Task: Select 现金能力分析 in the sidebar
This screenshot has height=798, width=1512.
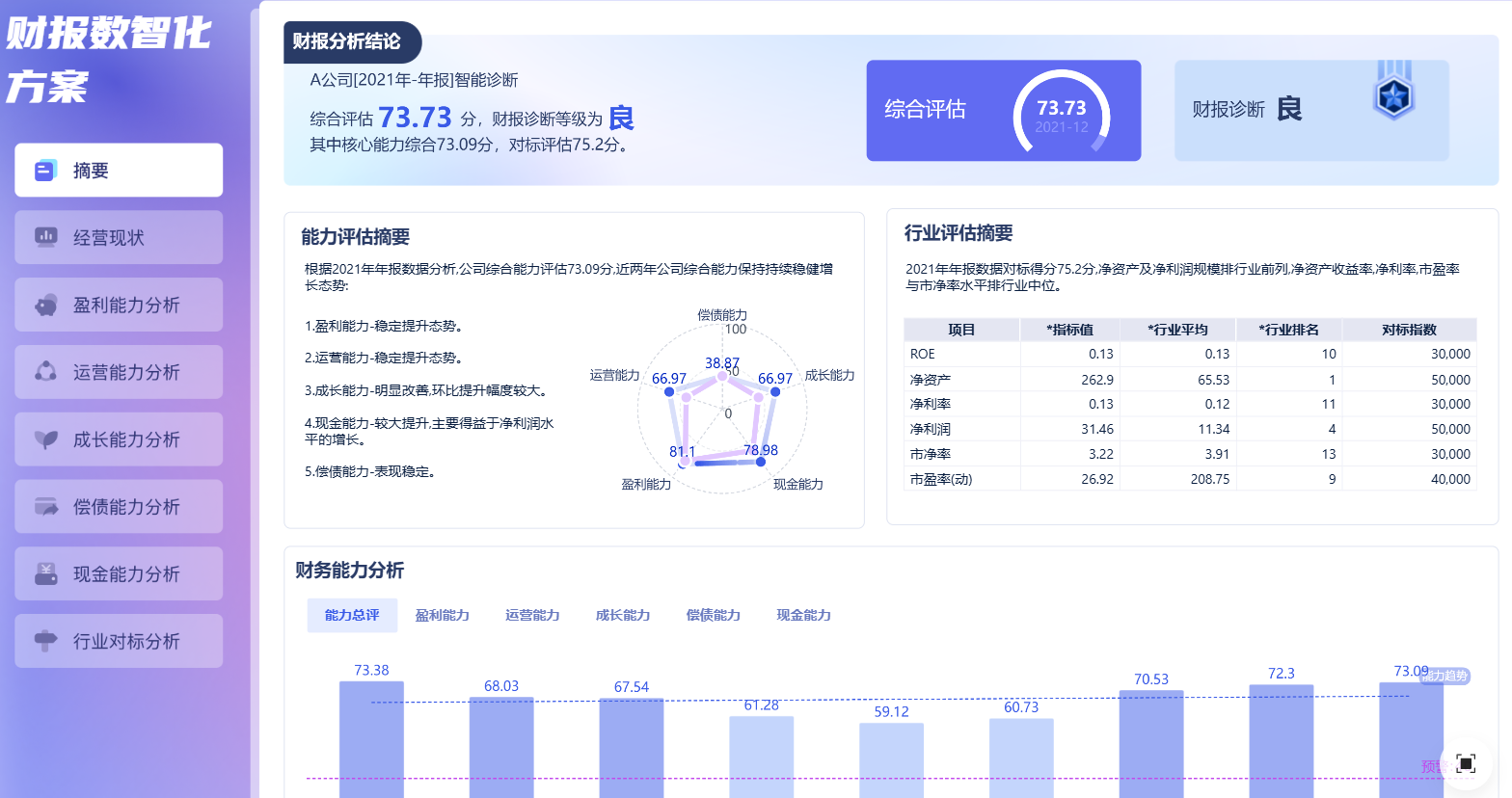Action: [x=119, y=574]
